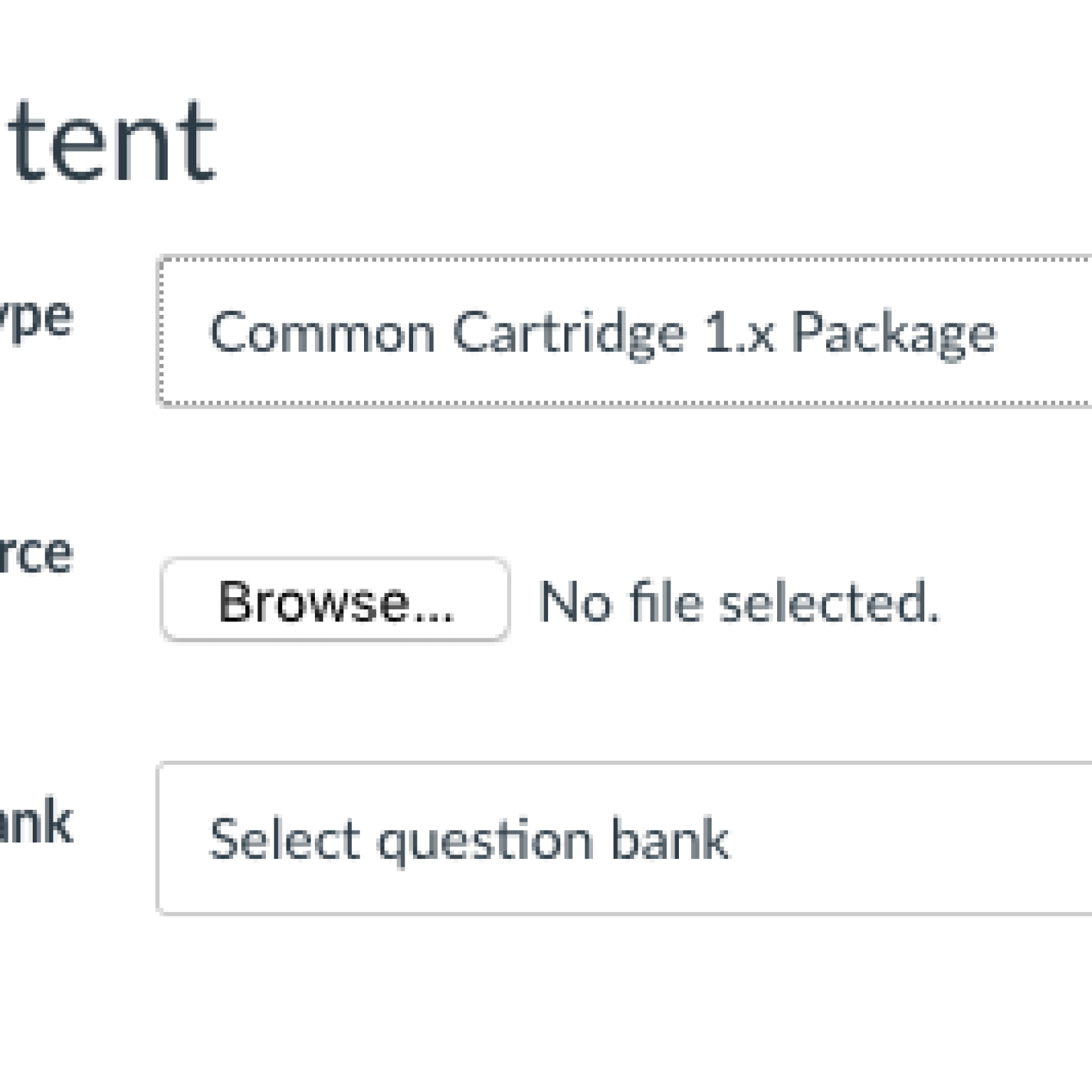Click the word 'Cartridge' in the type field
The height and width of the screenshot is (1092, 1092).
569,333
